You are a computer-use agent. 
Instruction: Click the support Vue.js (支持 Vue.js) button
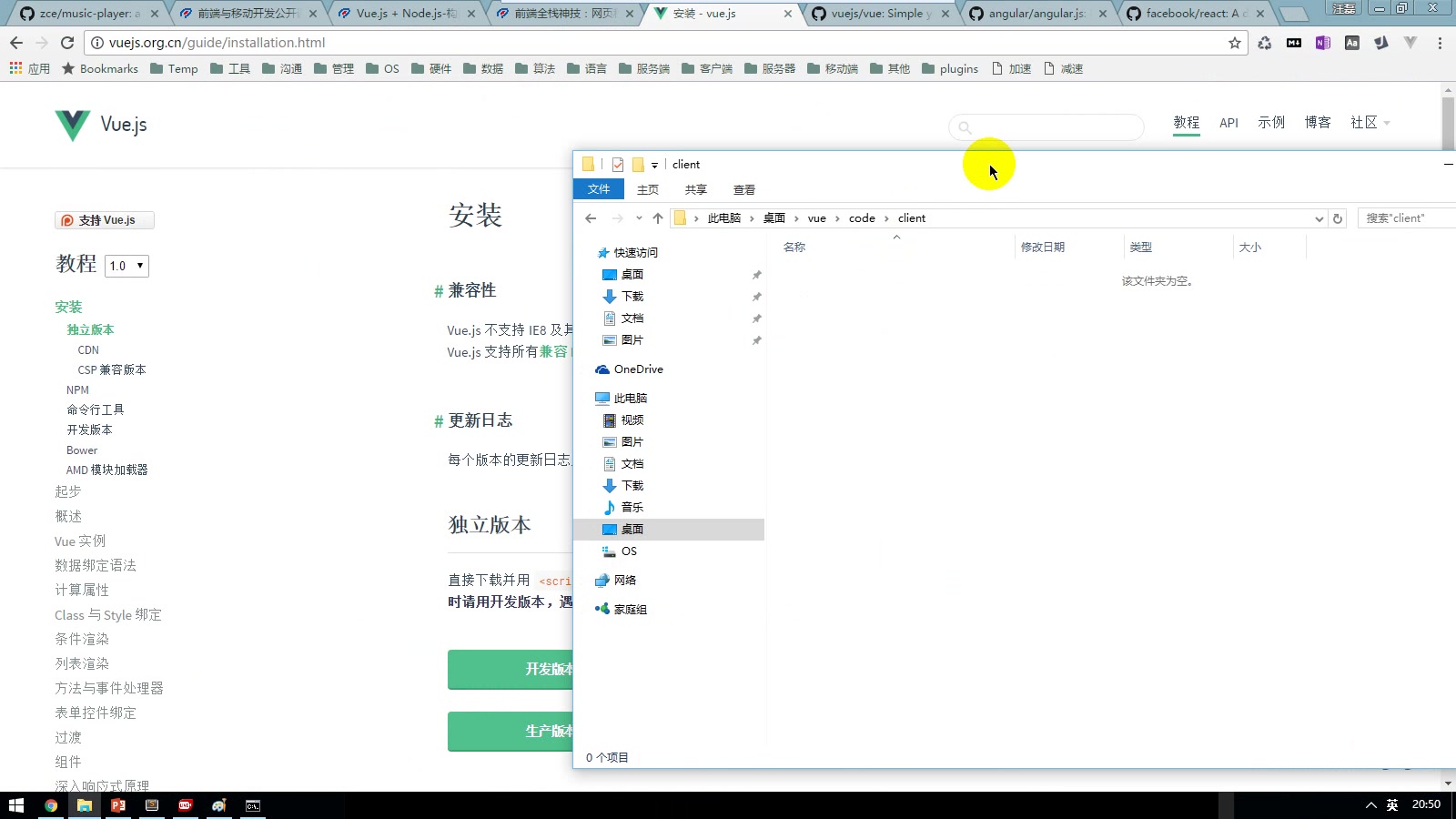[105, 220]
